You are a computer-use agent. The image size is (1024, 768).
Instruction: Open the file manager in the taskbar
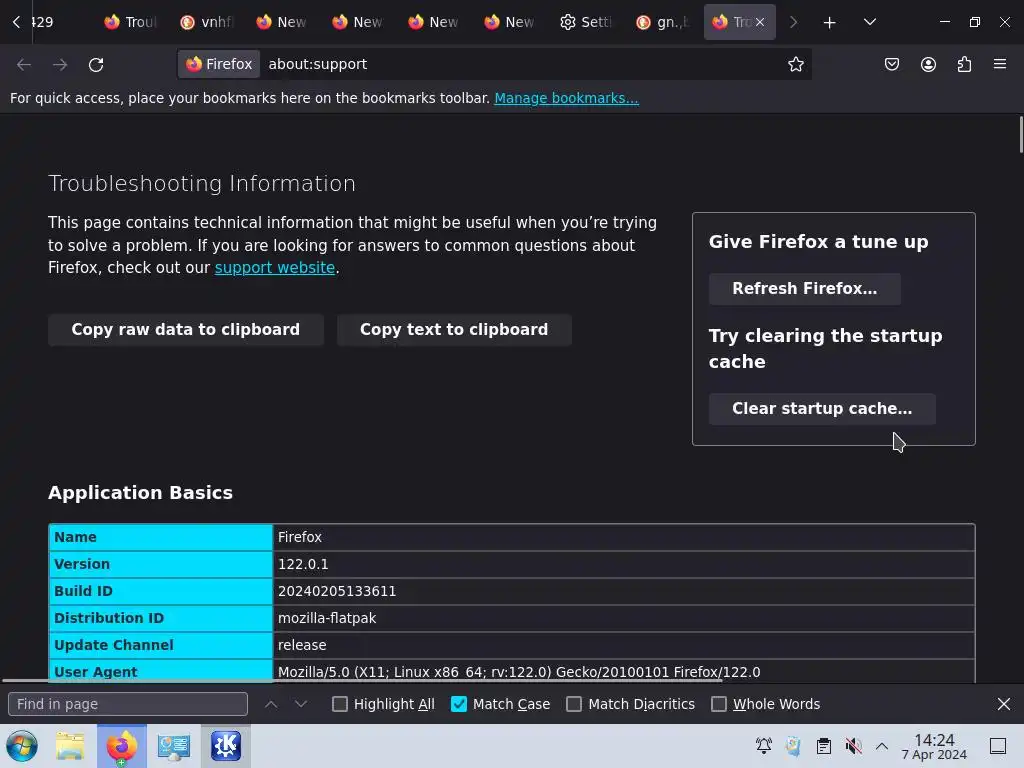pyautogui.click(x=70, y=746)
